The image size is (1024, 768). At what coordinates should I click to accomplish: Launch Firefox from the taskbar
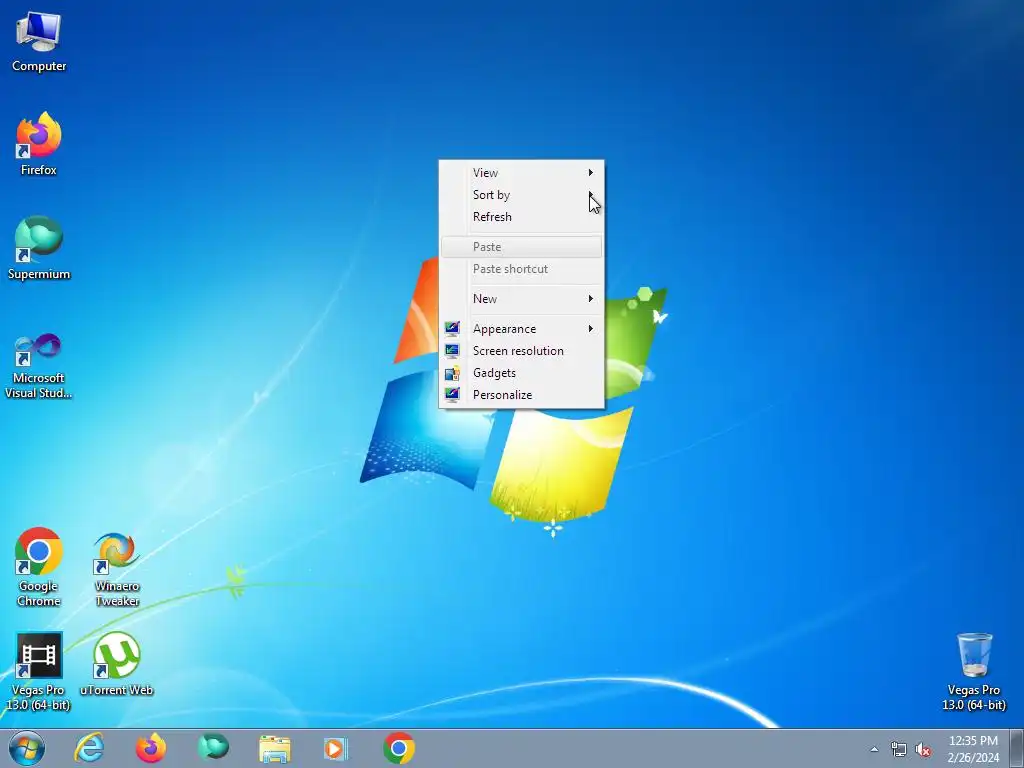[151, 748]
